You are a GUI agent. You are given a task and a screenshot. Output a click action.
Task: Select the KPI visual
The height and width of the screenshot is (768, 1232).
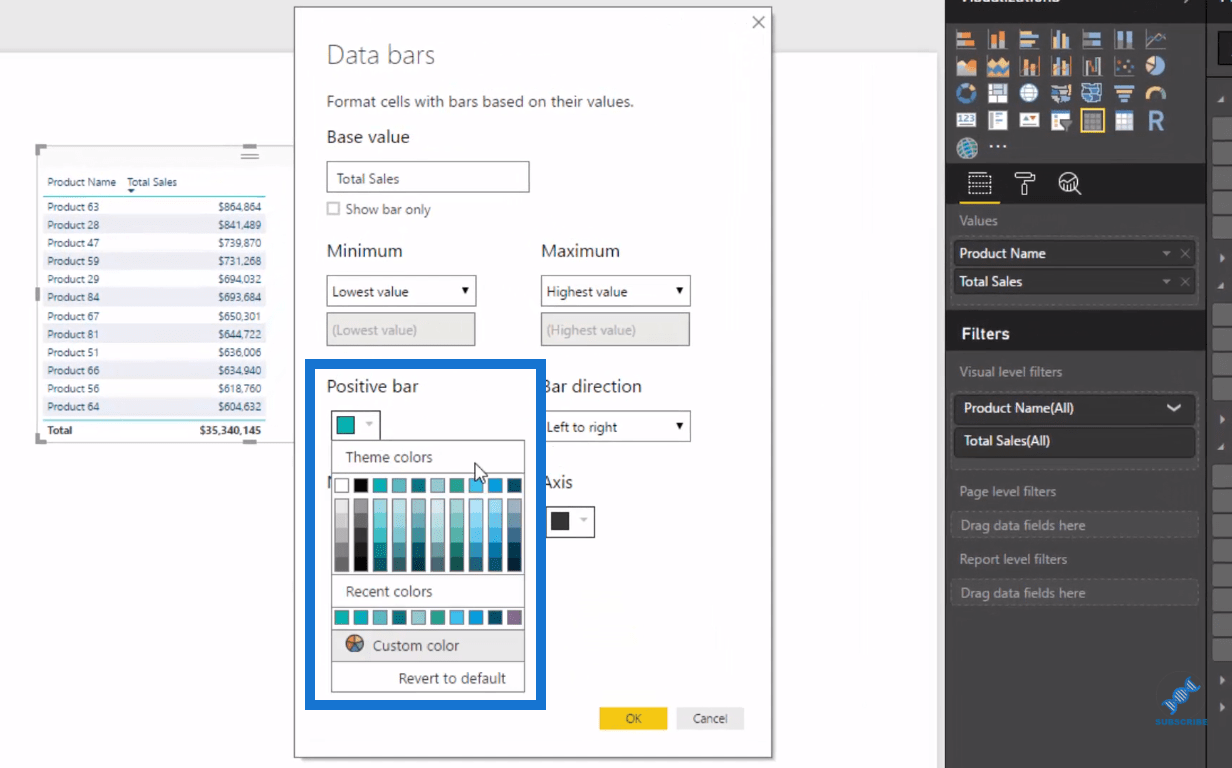pos(1029,121)
